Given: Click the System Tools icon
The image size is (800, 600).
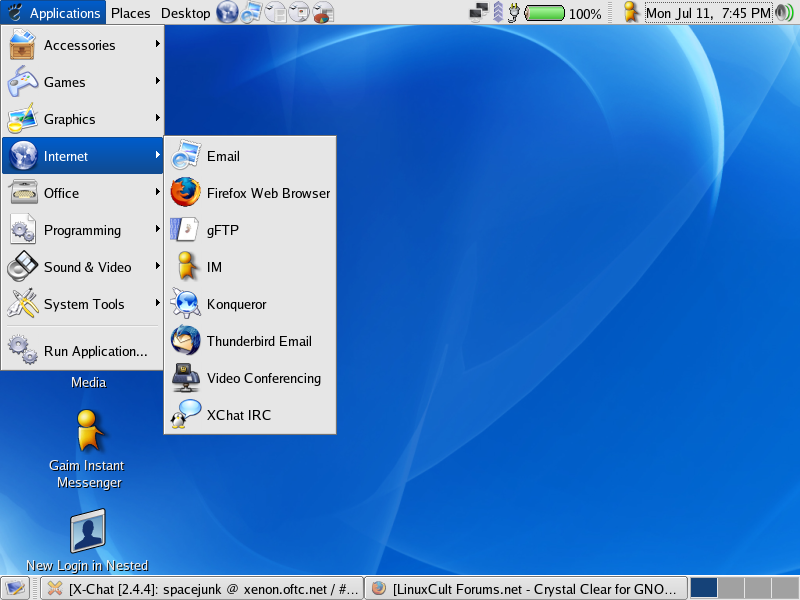Looking at the screenshot, I should (x=22, y=303).
